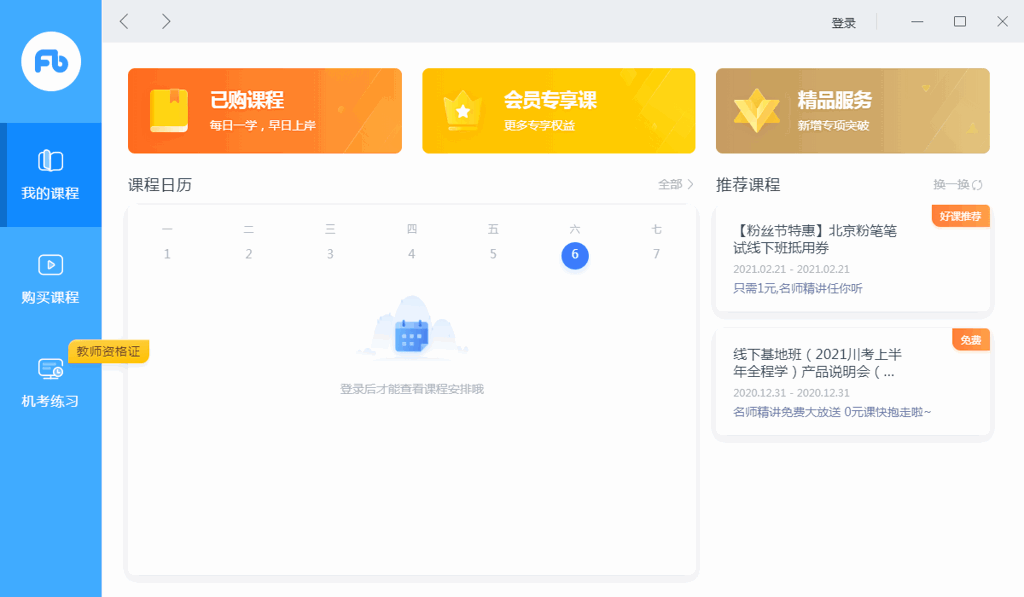Click the text 名师精讲免费大放送 0元课快抱走啦~
This screenshot has height=597, width=1024.
tap(832, 412)
